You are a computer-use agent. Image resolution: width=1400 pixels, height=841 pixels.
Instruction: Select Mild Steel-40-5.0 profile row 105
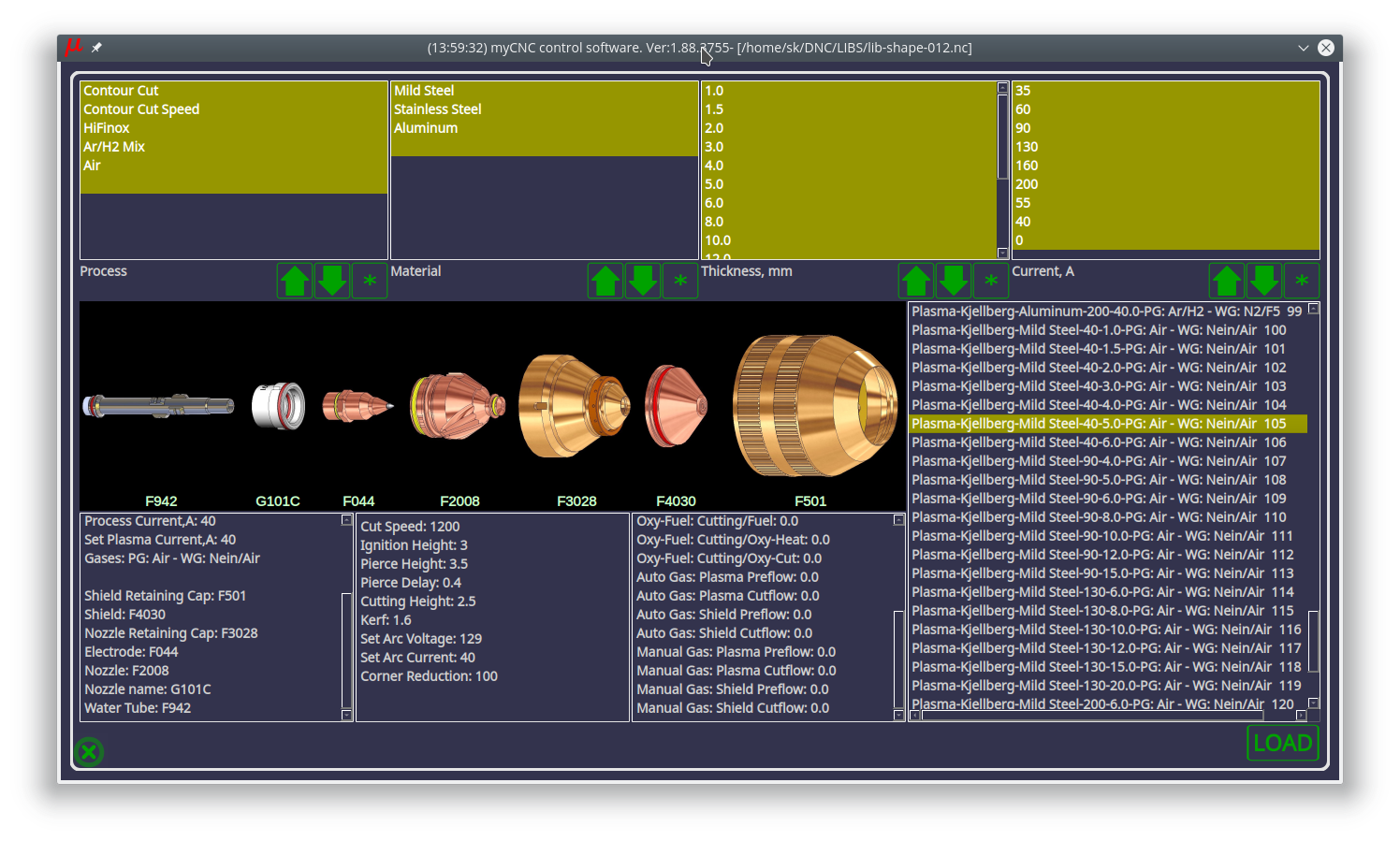(x=1108, y=424)
